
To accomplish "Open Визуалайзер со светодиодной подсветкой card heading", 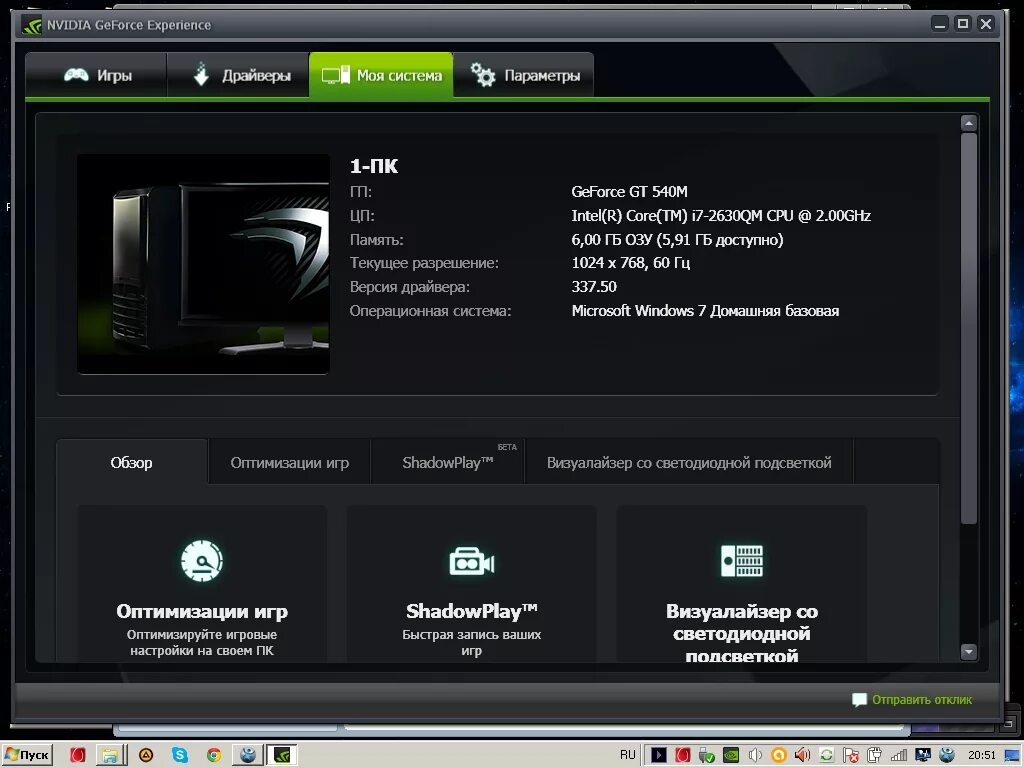I will tap(742, 633).
